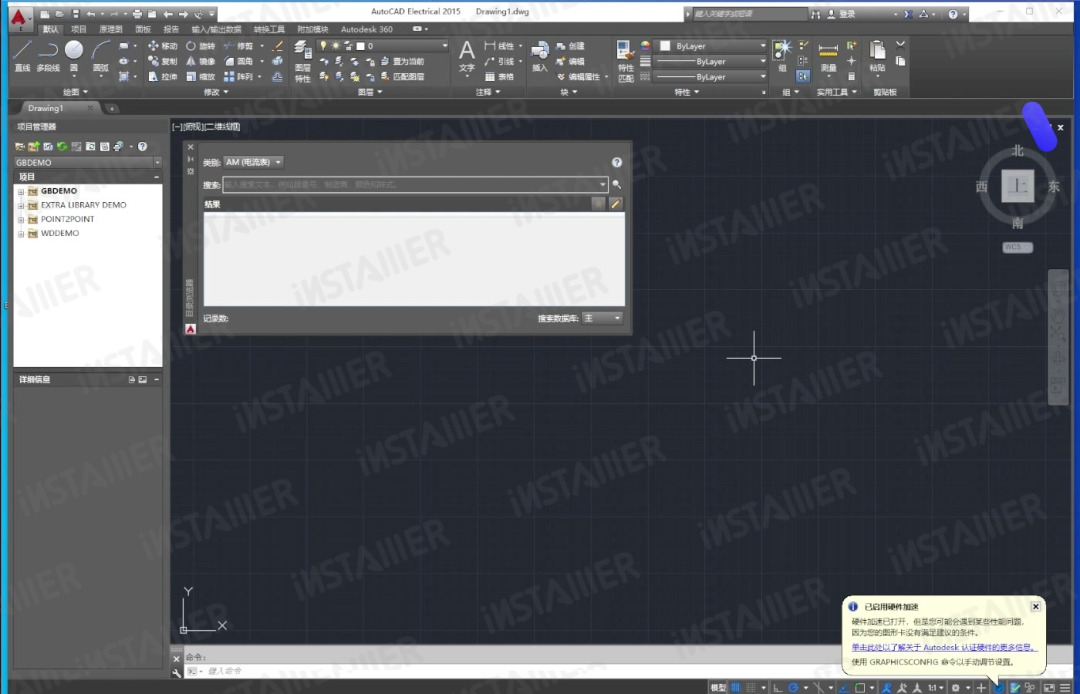Click the Autodesk certified hardware info link
Screen dimensions: 1080x694
(944, 647)
